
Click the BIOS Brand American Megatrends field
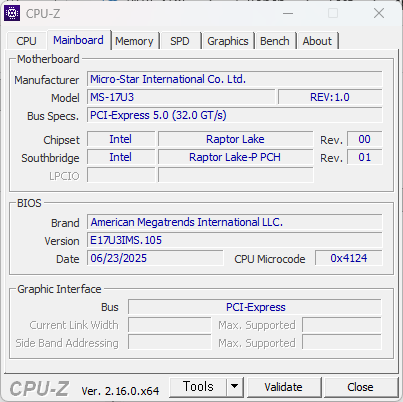235,222
